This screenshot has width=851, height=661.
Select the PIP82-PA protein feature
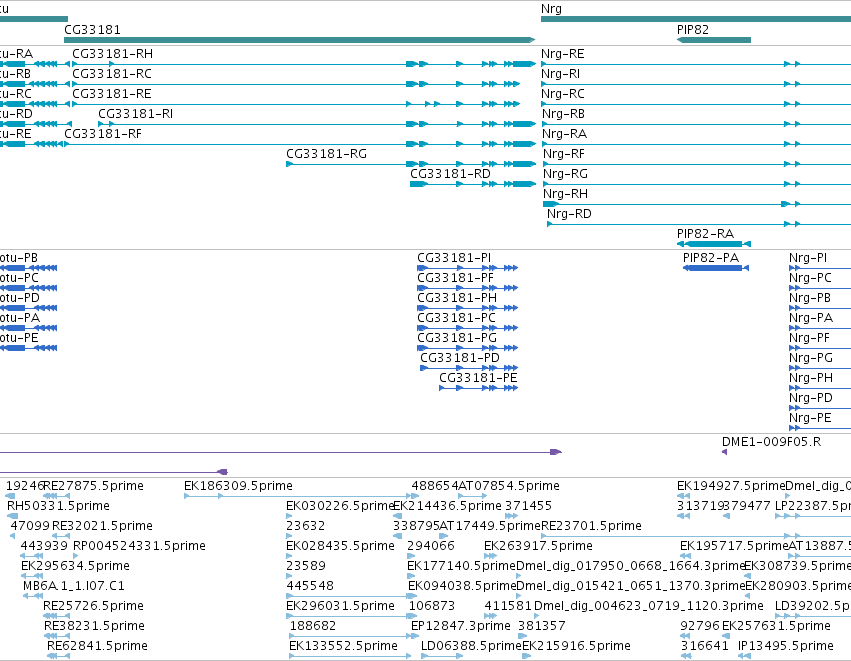(716, 268)
